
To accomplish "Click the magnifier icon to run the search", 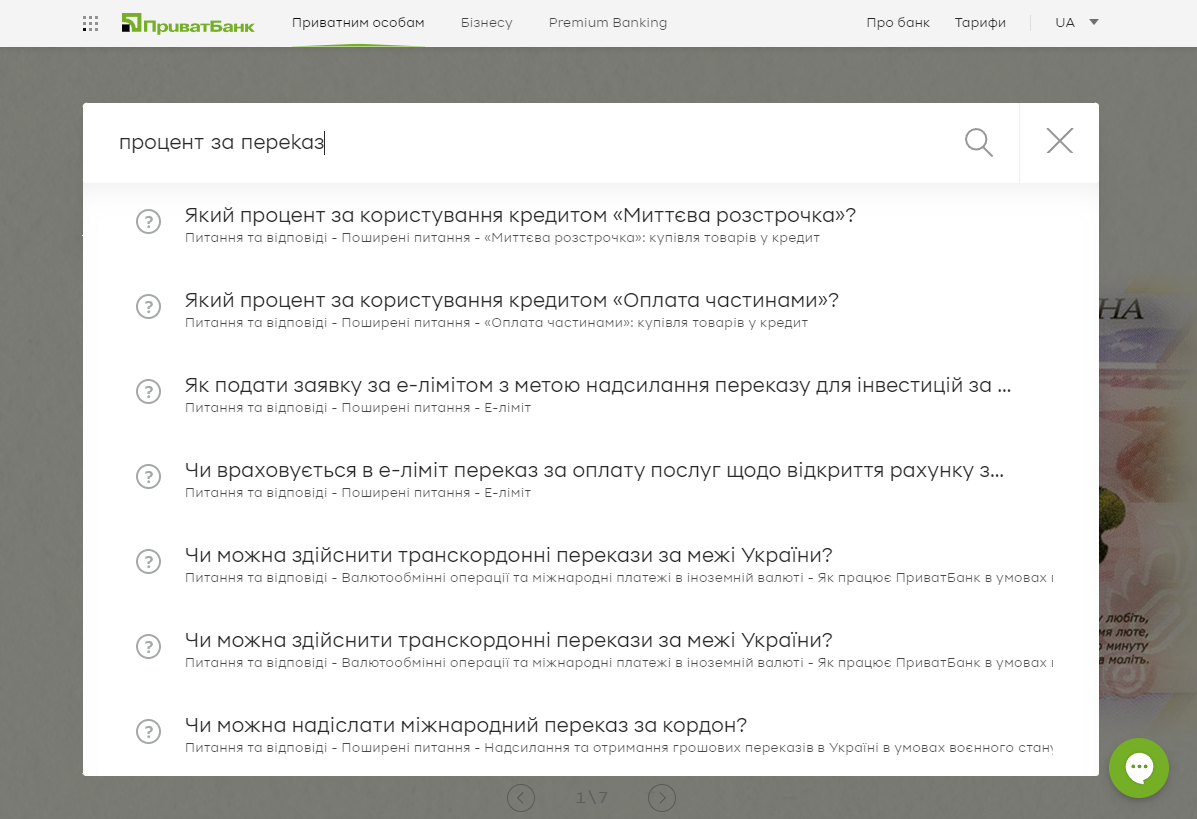I will tap(978, 143).
